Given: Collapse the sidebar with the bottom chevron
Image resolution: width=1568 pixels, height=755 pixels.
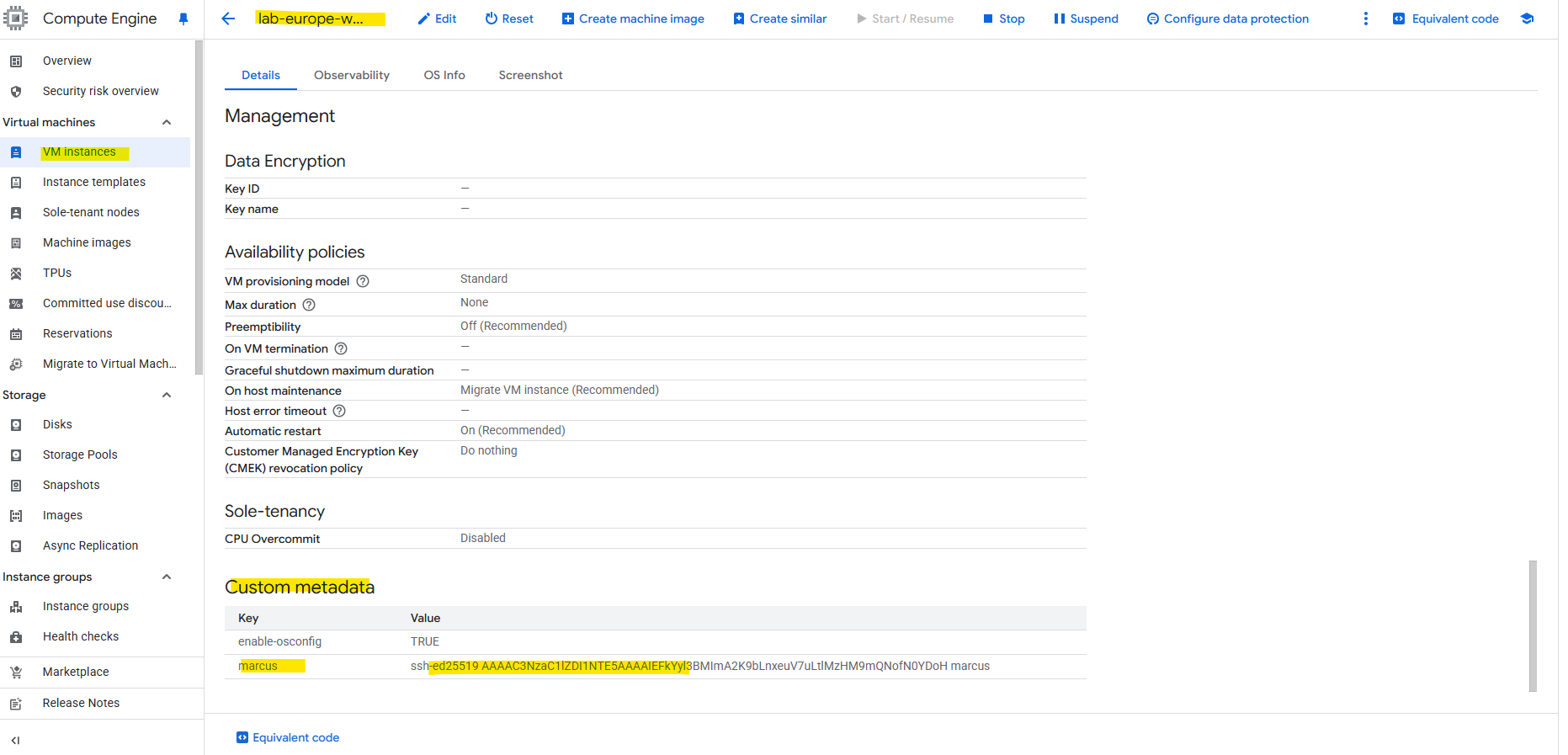Looking at the screenshot, I should point(15,741).
